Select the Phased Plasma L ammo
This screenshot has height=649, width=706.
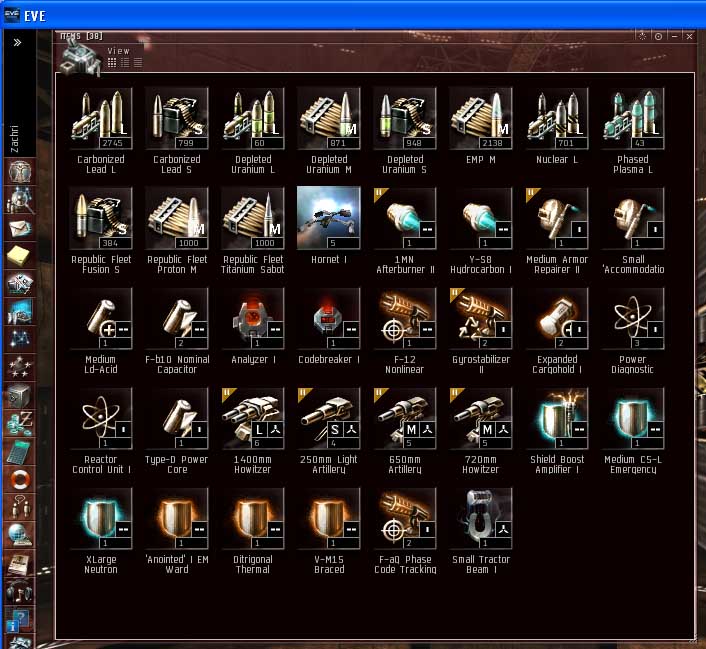coord(633,118)
